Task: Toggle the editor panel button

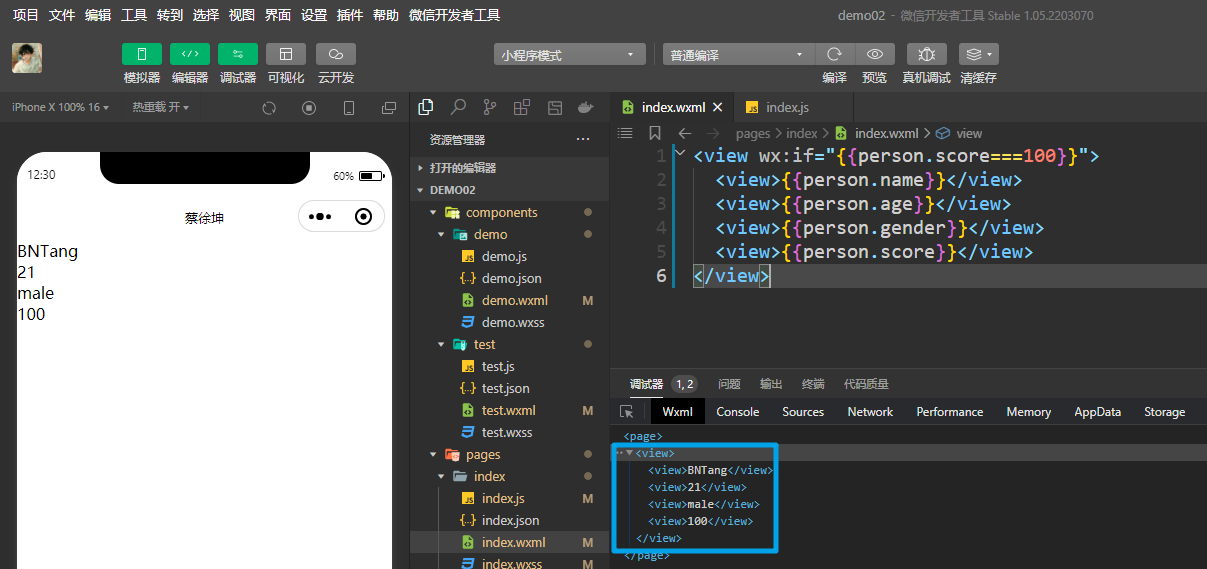Action: point(190,54)
